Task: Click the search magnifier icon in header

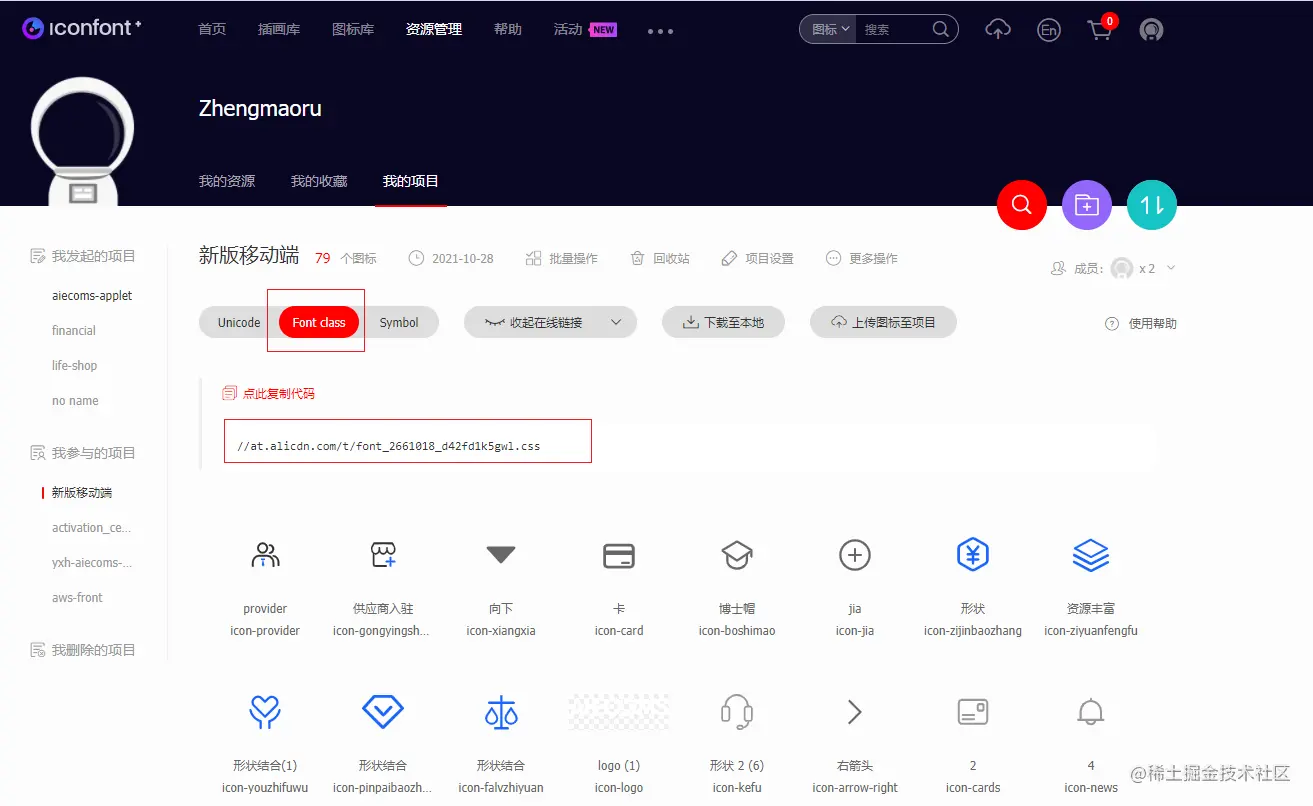Action: pyautogui.click(x=940, y=29)
